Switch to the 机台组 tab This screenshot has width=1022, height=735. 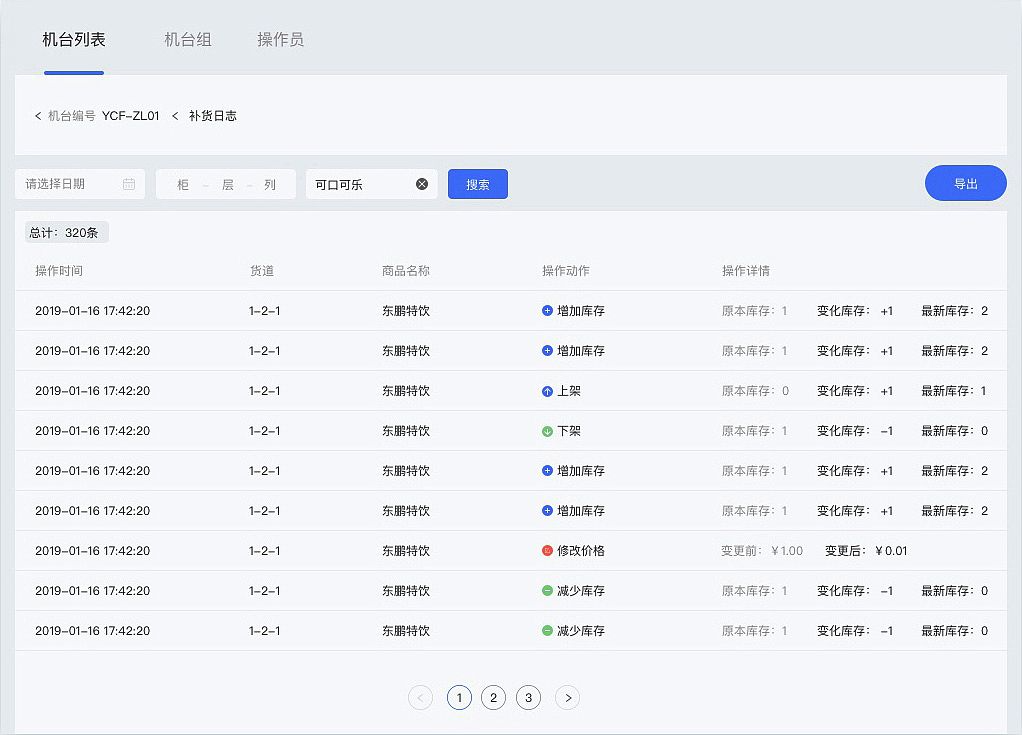tap(188, 40)
